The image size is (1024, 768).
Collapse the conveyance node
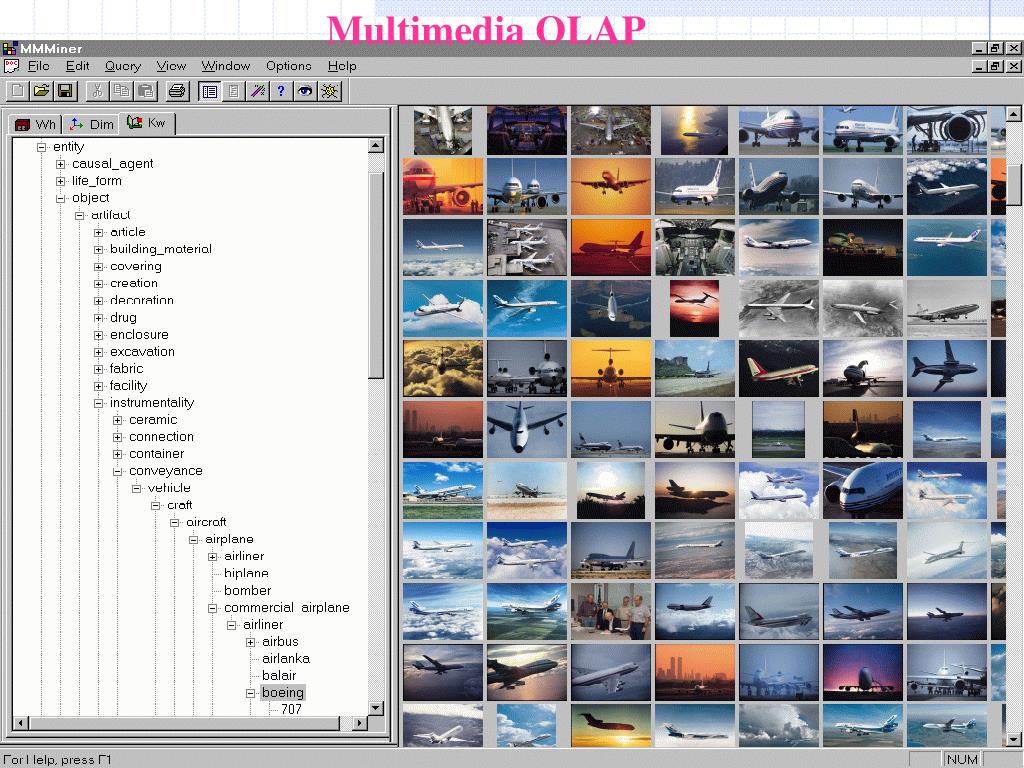tap(118, 471)
